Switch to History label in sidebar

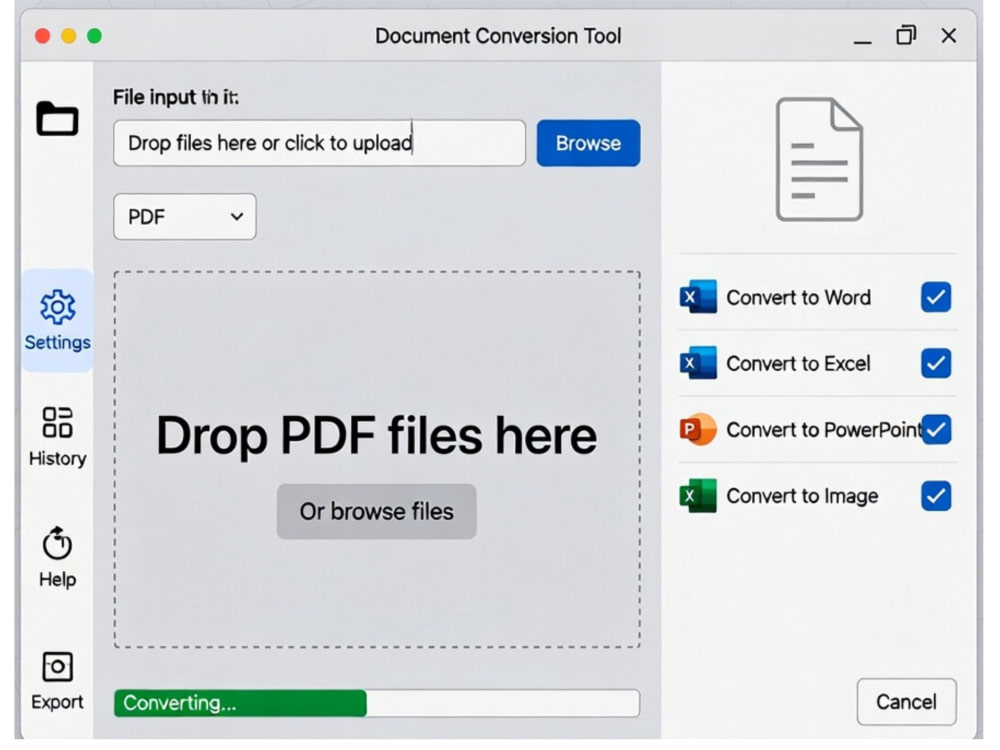click(57, 459)
